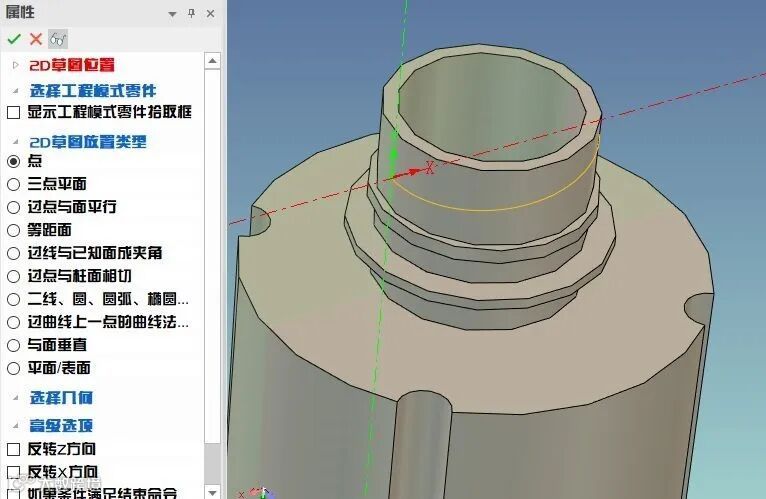Viewport: 766px width, 499px height.
Task: Collapse the 选择工程模式零件 section
Action: 15,91
